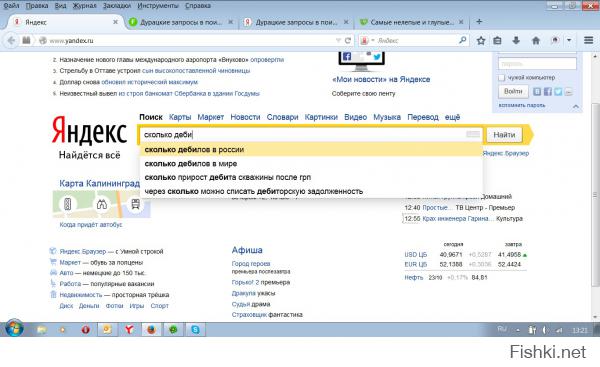Open the Инструменты menu

158,6
